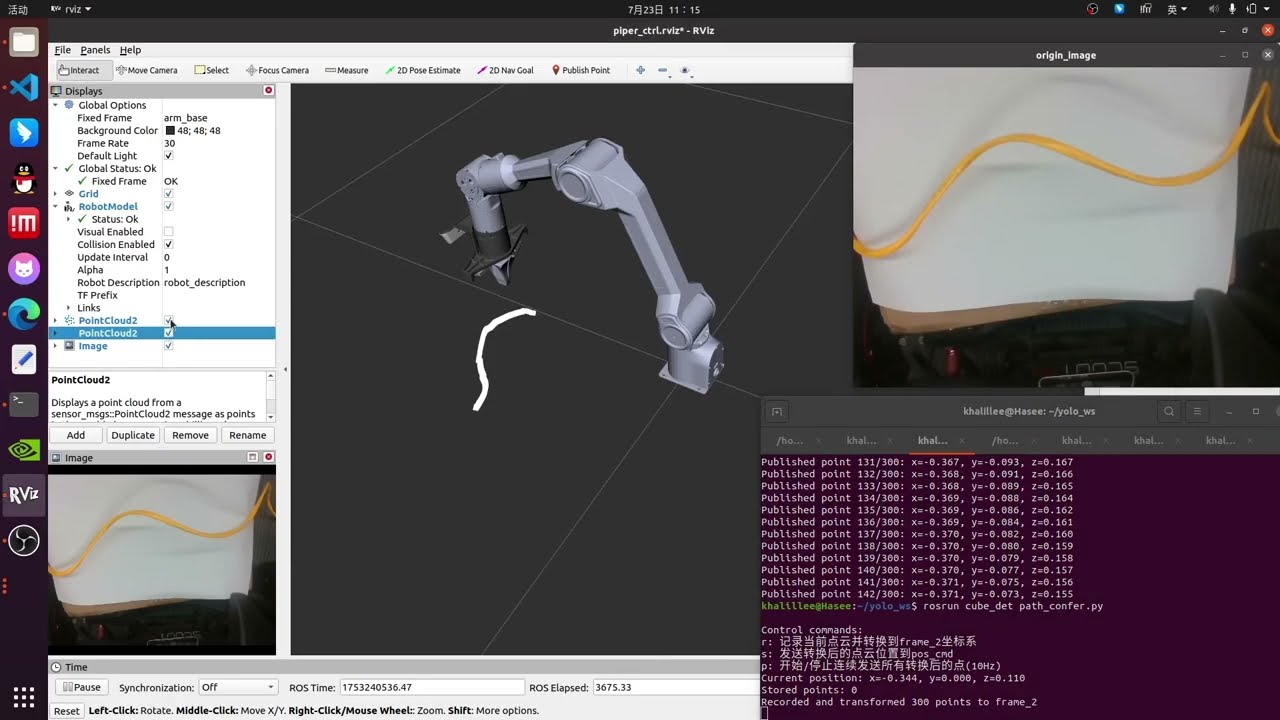The width and height of the screenshot is (1280, 720).
Task: Pick the Focus Camera tool
Action: [x=277, y=70]
